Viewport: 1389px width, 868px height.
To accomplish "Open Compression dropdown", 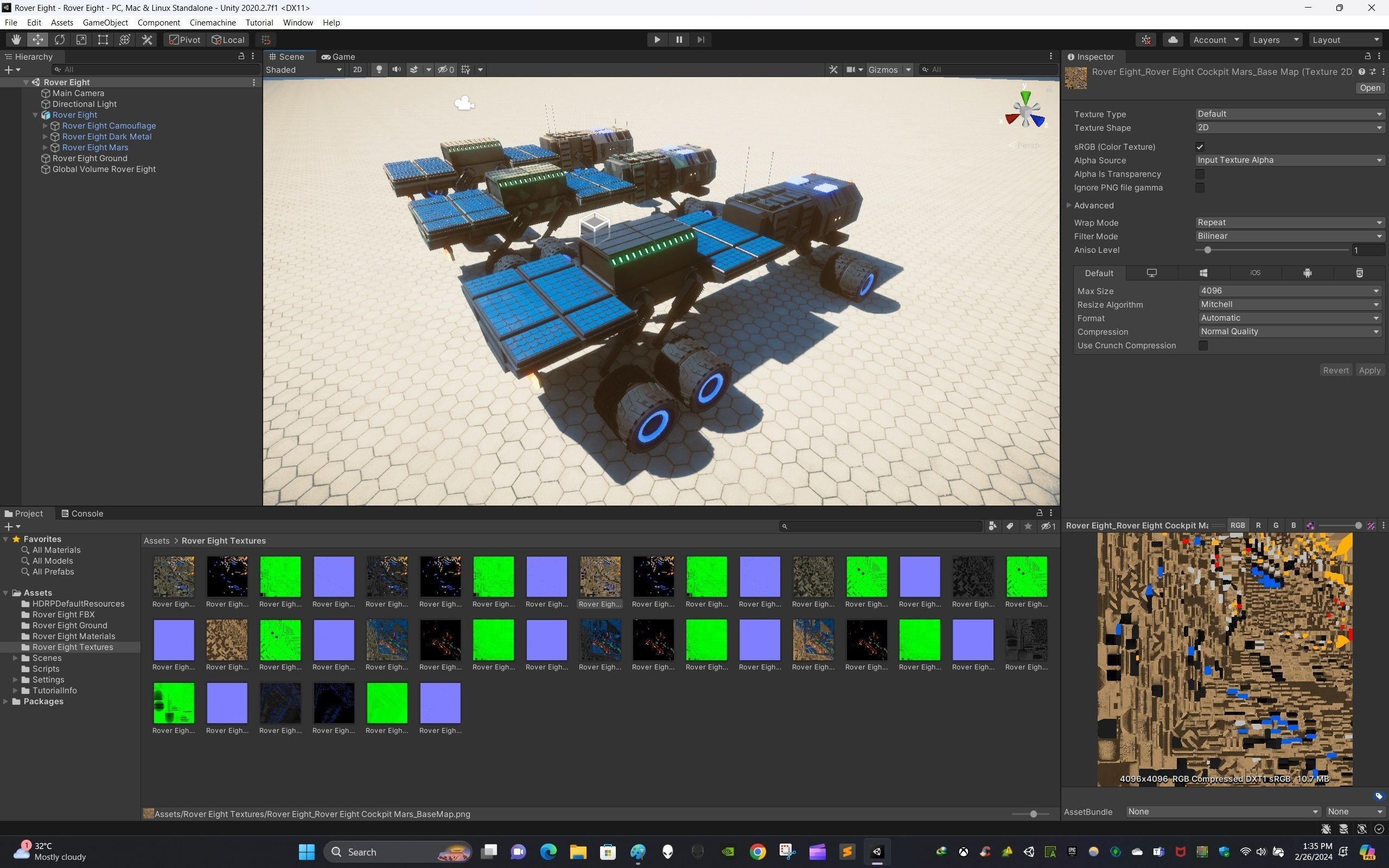I will point(1290,332).
